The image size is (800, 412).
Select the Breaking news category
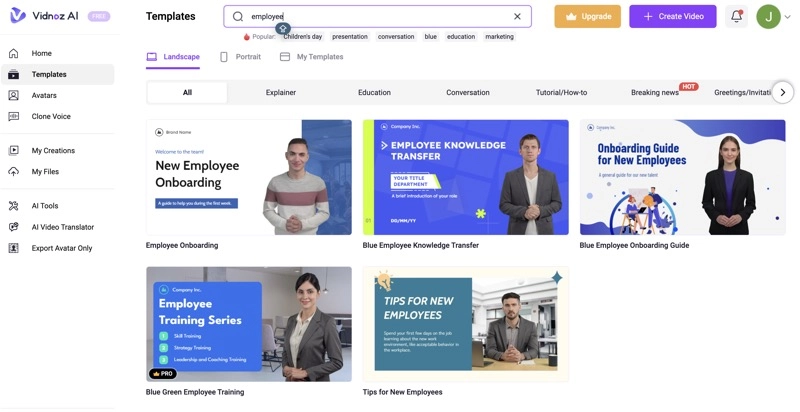tap(655, 92)
